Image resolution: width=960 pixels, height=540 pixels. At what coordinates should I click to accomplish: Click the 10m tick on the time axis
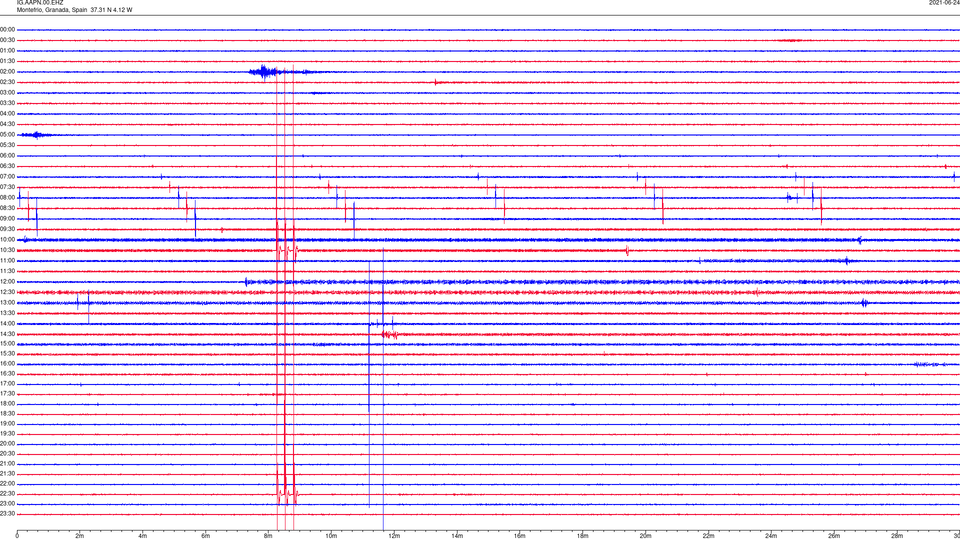click(x=331, y=536)
